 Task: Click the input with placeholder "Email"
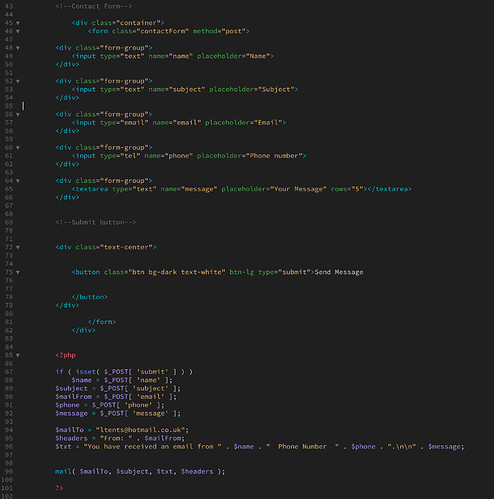coord(179,122)
